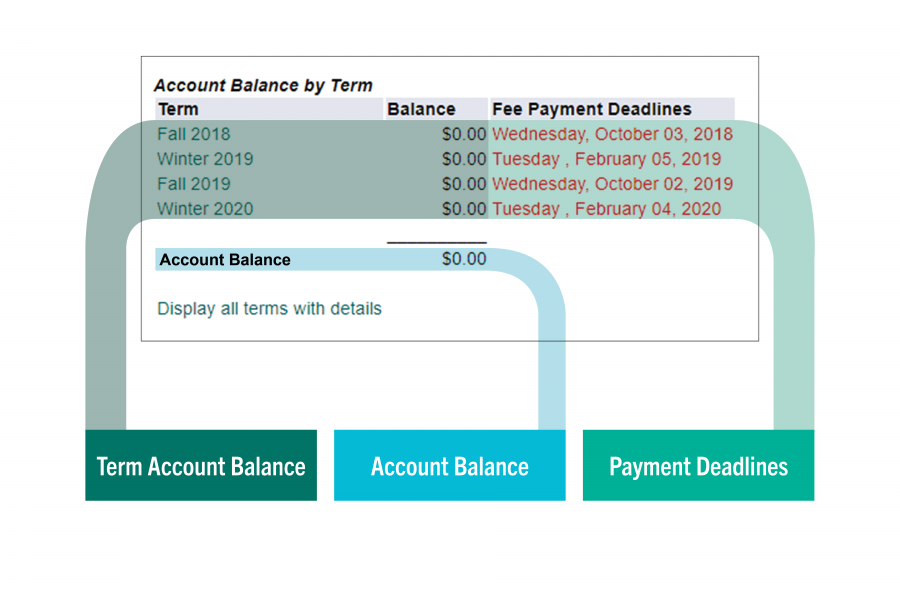Click the Fall 2018 balance amount

(464, 134)
